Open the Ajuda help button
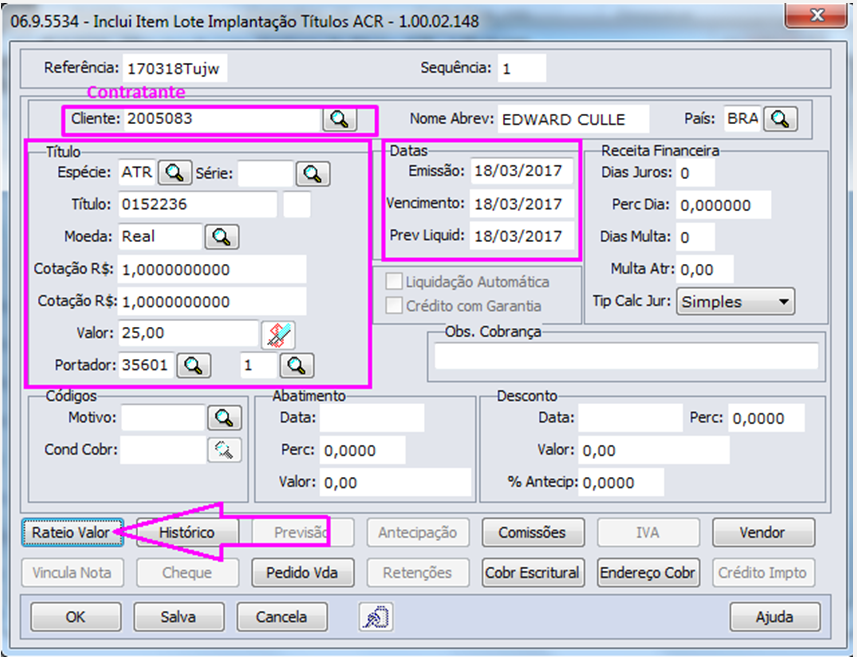 [774, 617]
